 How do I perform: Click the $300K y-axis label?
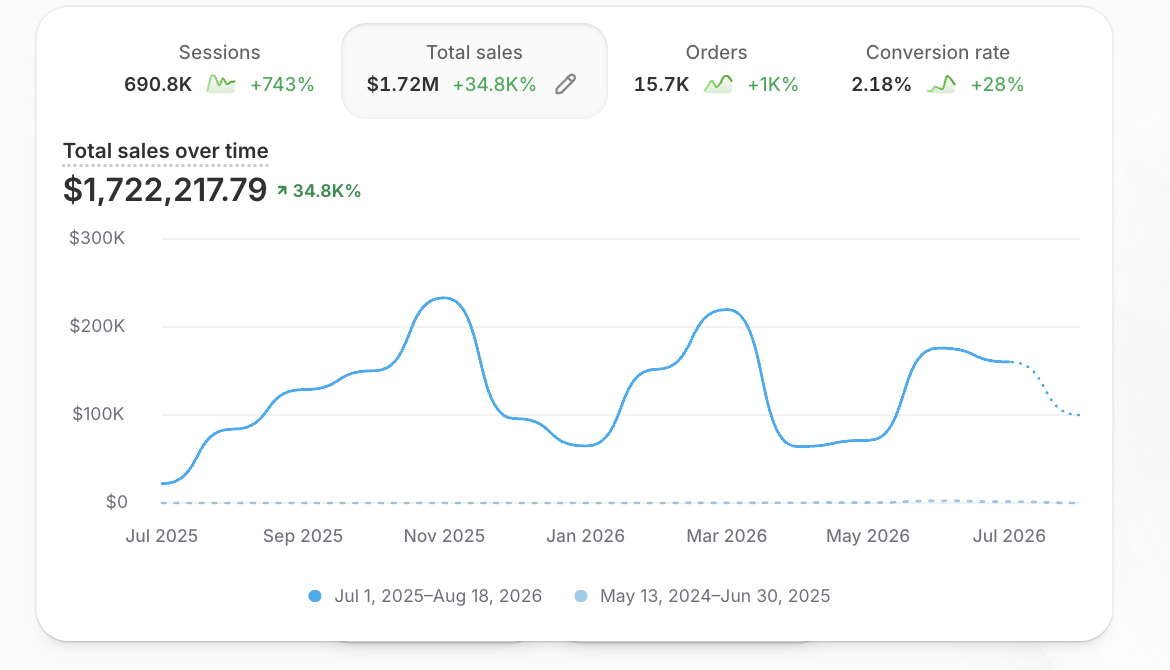click(x=97, y=238)
